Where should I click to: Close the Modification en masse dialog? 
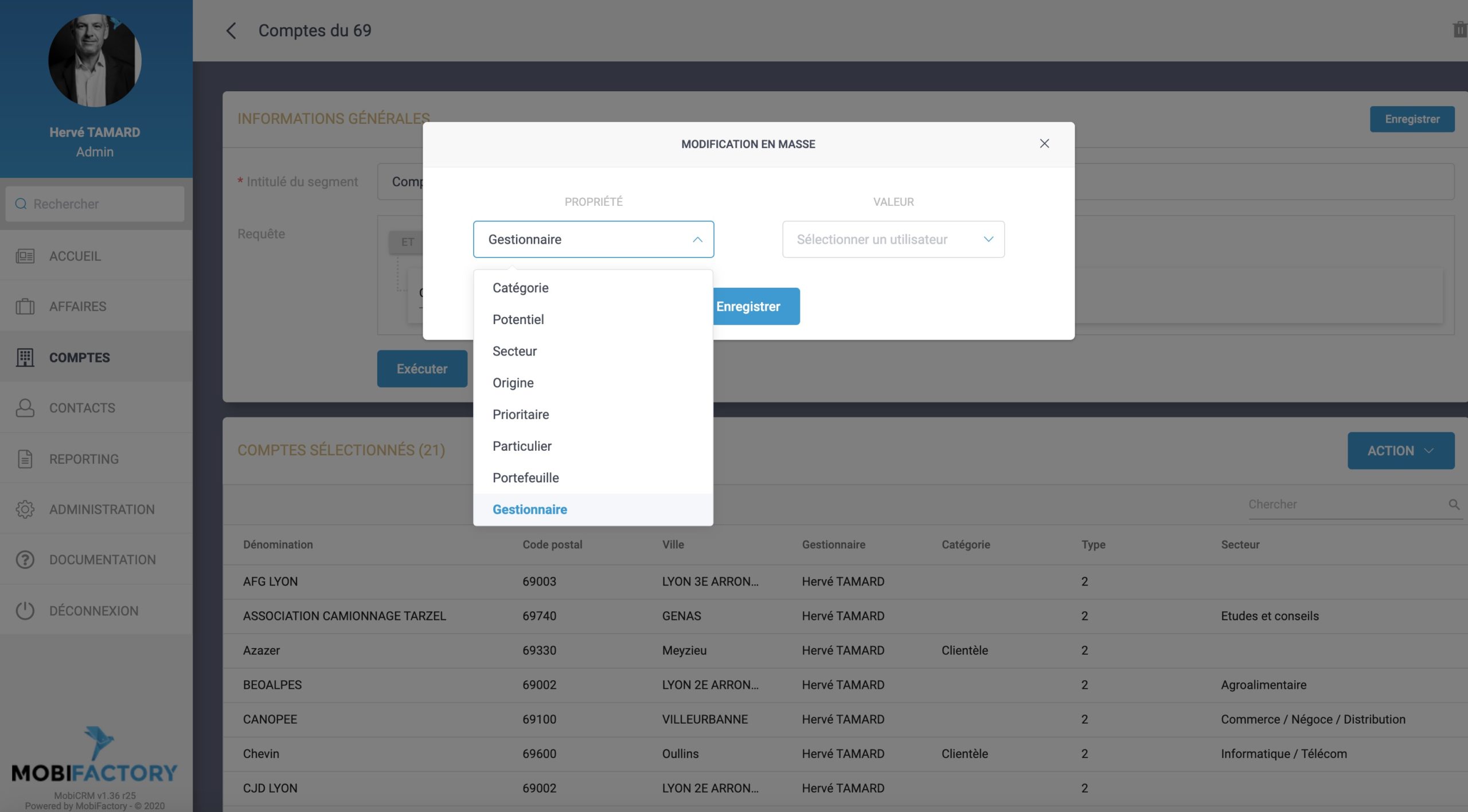1044,143
